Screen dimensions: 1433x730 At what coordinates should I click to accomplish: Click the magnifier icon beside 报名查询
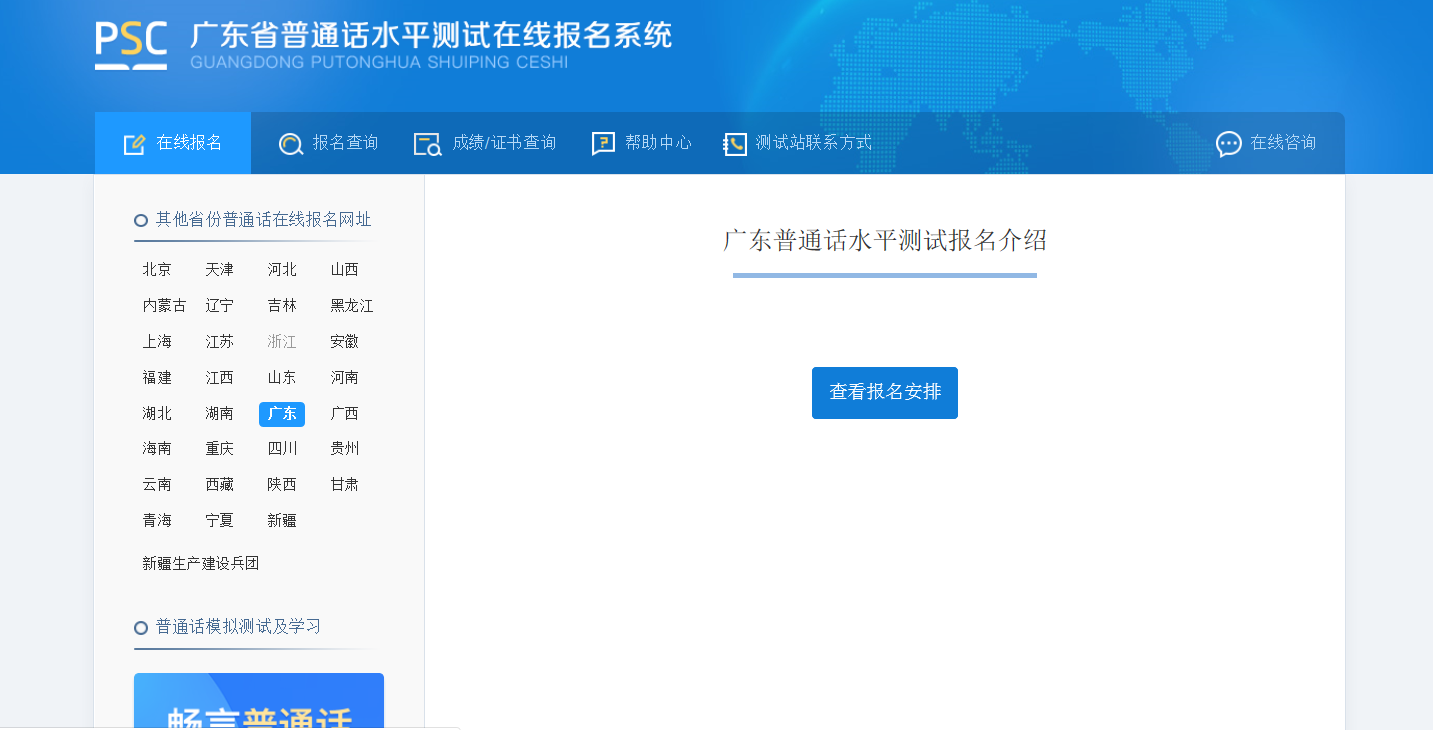tap(291, 144)
